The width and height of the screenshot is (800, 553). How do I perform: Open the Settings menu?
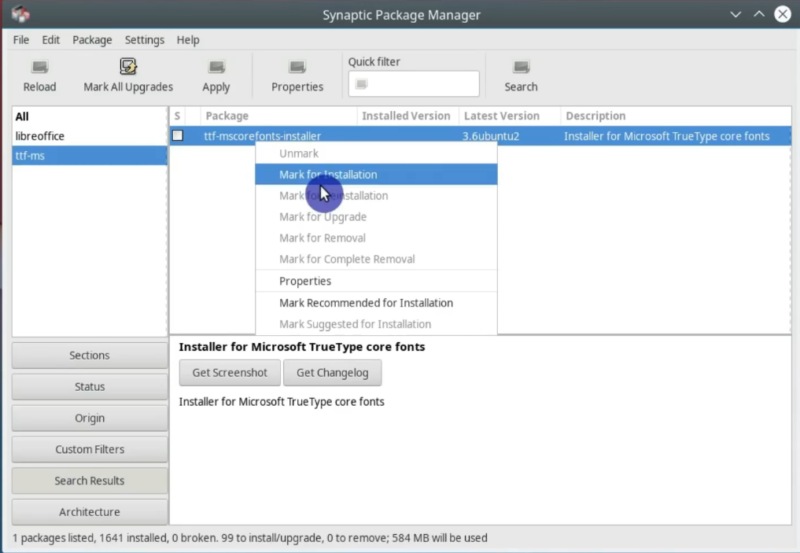144,40
